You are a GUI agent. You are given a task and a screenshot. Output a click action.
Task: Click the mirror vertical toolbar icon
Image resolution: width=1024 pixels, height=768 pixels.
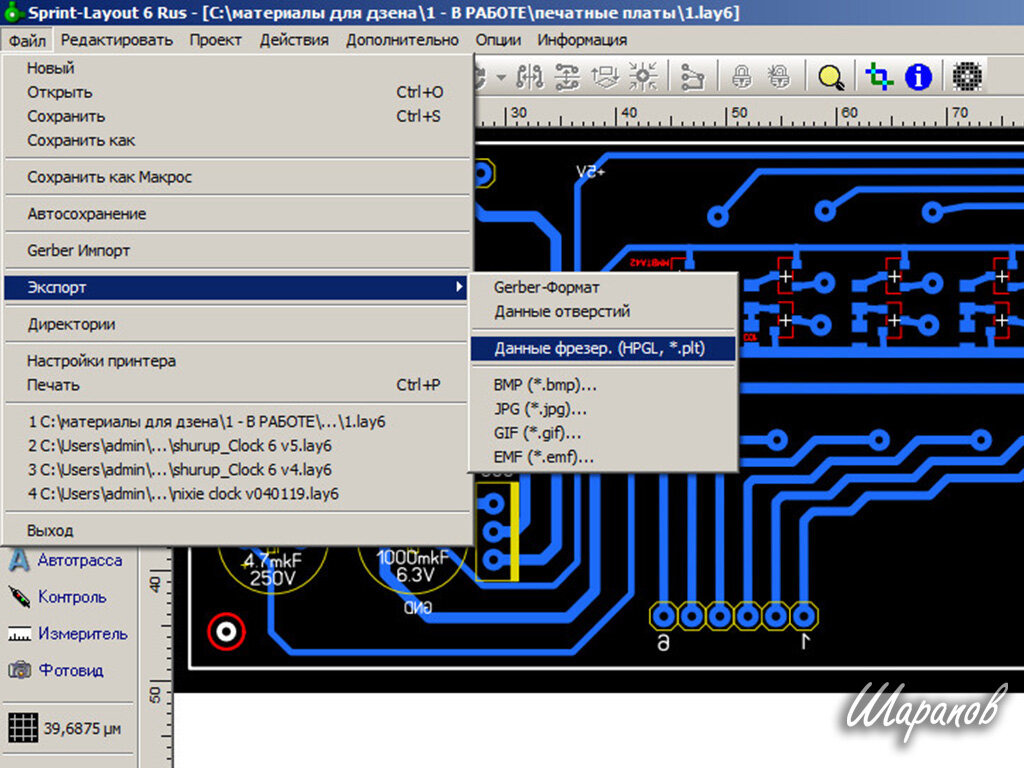coord(567,76)
